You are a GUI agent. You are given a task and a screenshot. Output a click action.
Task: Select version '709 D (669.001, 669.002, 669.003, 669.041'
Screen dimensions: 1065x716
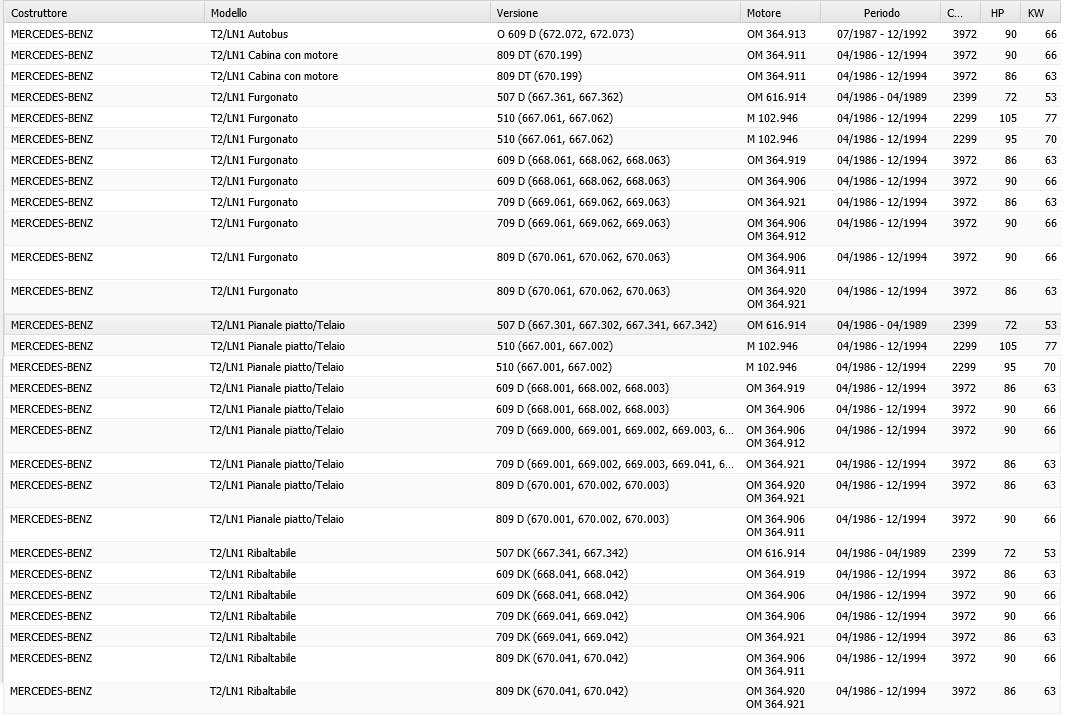tap(615, 465)
